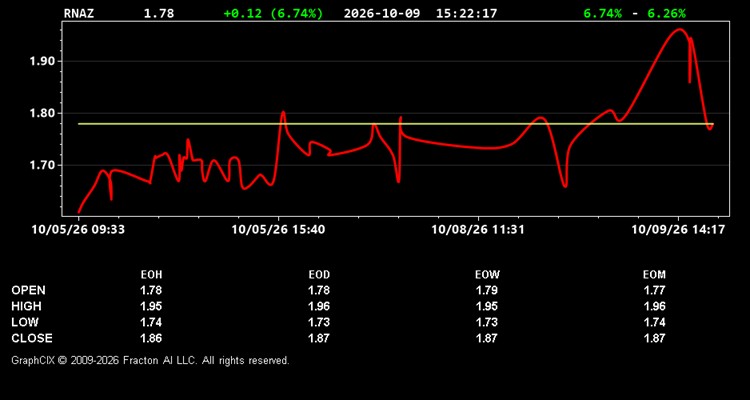The width and height of the screenshot is (750, 400).
Task: Select the EOM HIGH value 1.96
Action: 654,306
